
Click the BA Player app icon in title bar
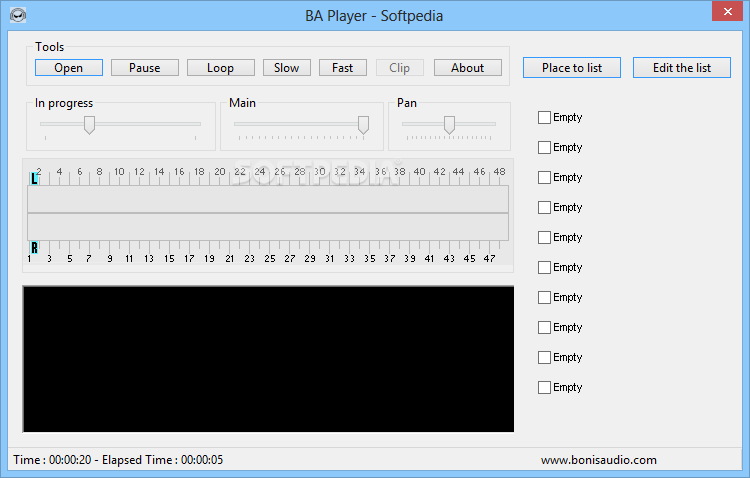click(x=18, y=15)
